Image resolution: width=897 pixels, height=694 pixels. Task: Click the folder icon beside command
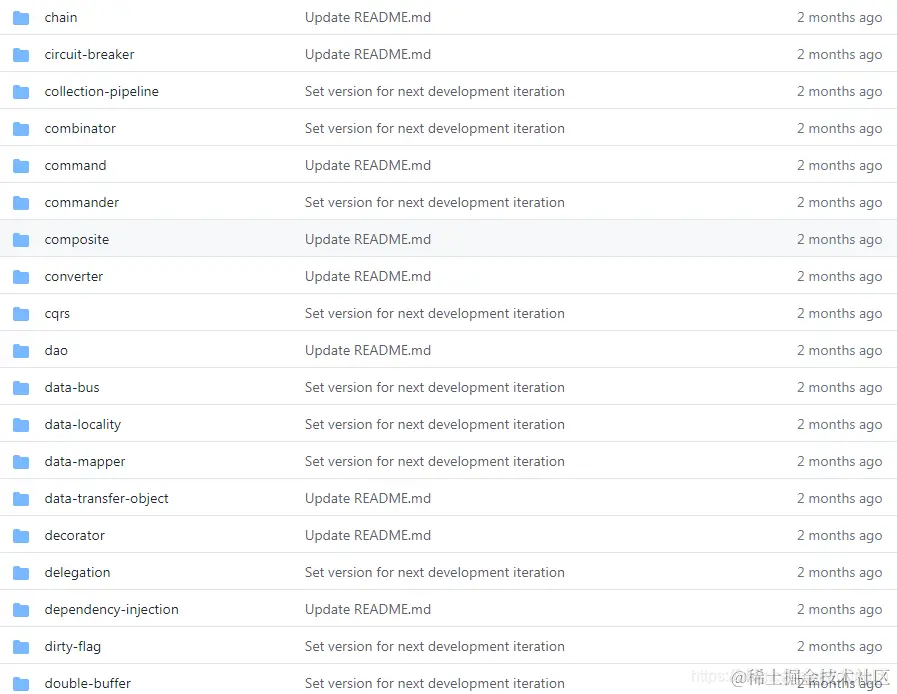click(x=21, y=166)
